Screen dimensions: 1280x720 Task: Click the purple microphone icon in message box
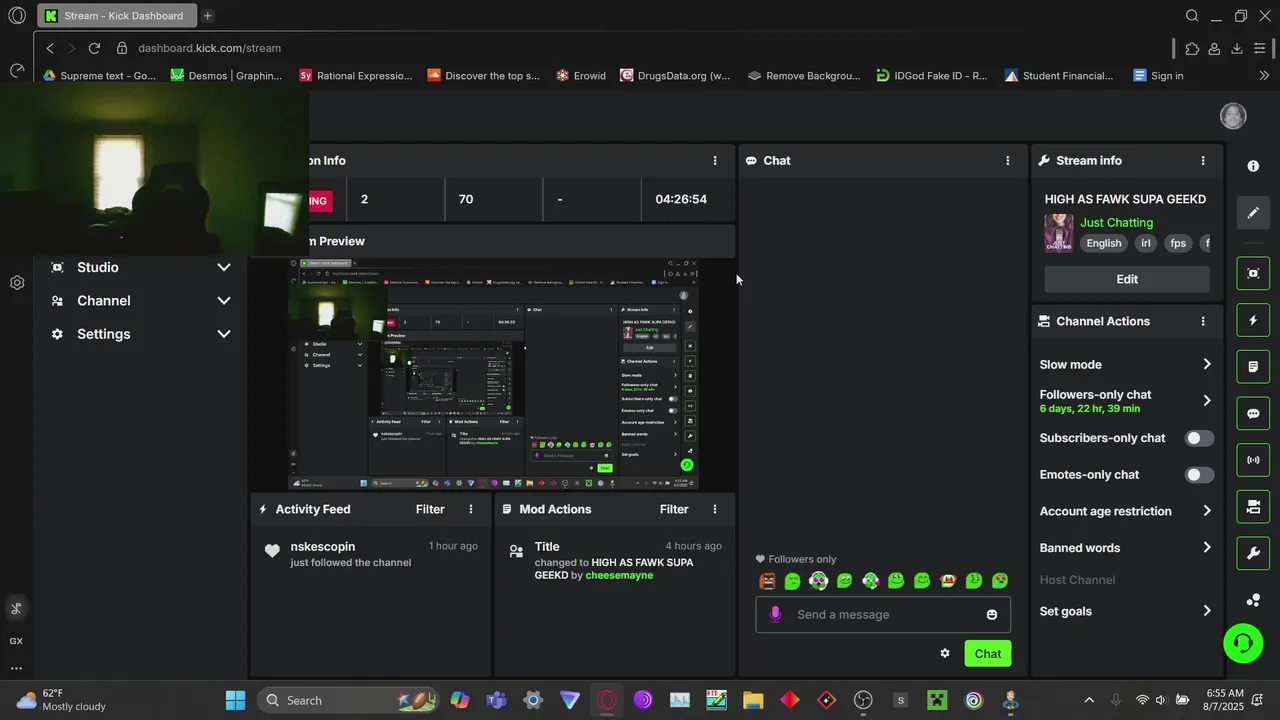[x=775, y=614]
